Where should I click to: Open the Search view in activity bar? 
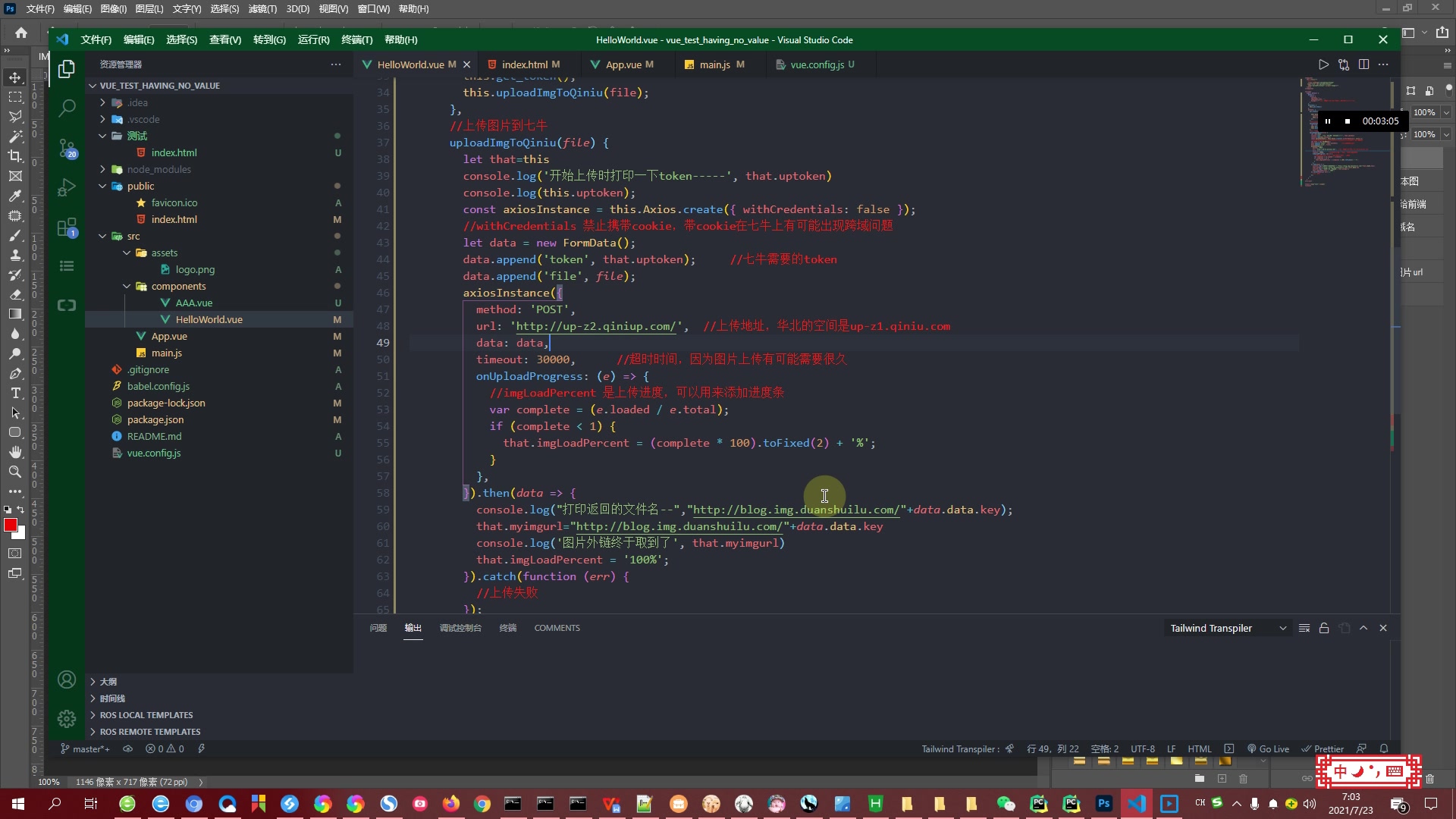point(67,108)
